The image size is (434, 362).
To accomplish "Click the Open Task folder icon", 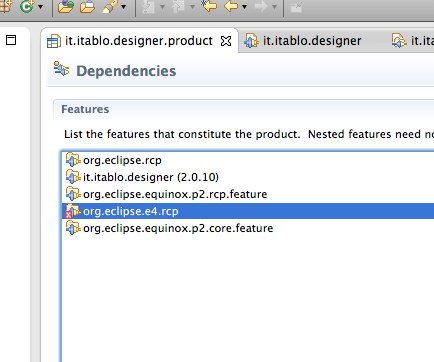I will [x=87, y=6].
